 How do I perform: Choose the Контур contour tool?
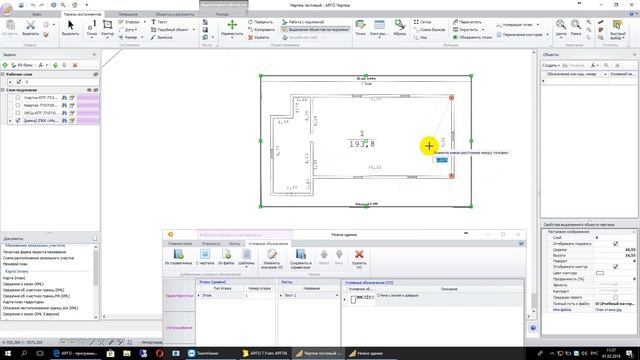(x=107, y=29)
